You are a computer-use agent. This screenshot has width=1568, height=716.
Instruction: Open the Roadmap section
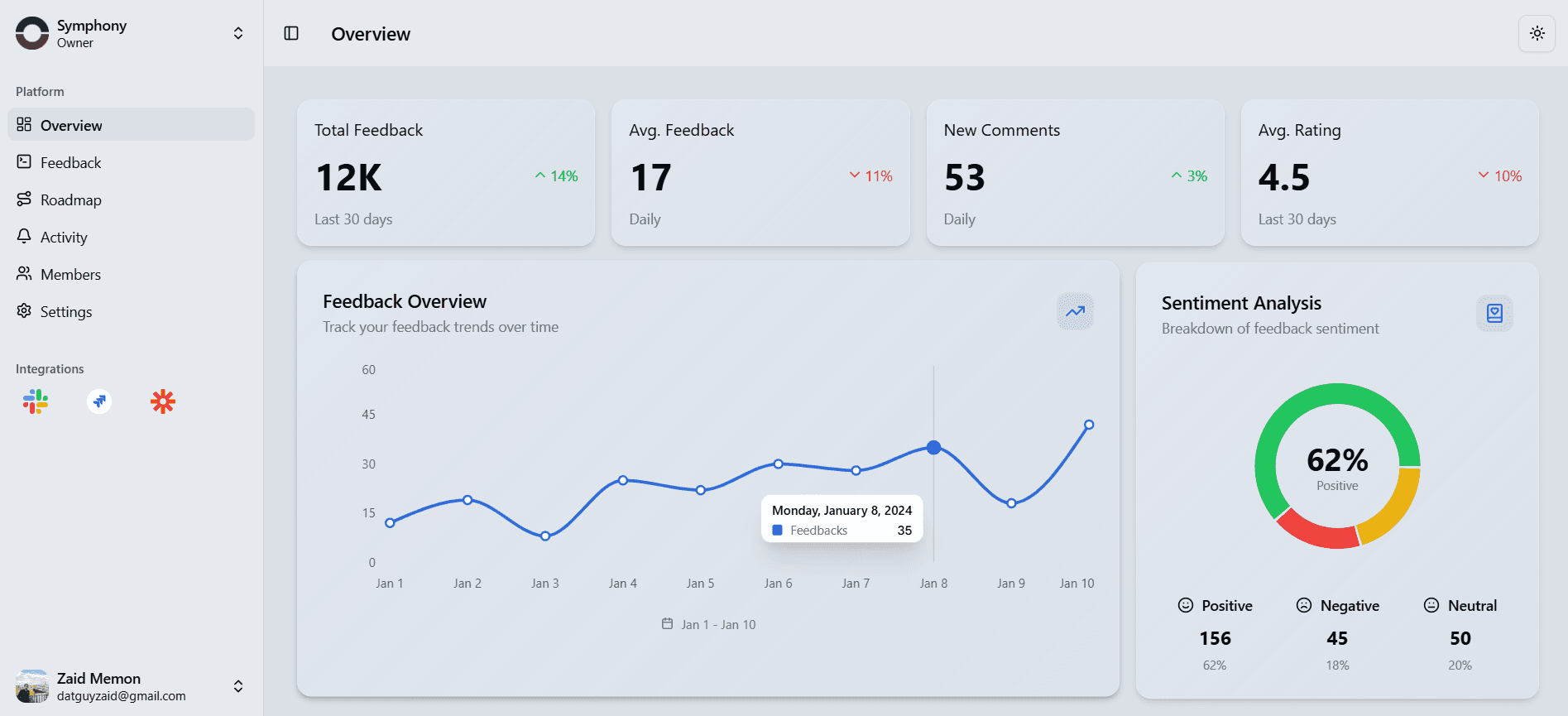click(x=132, y=199)
